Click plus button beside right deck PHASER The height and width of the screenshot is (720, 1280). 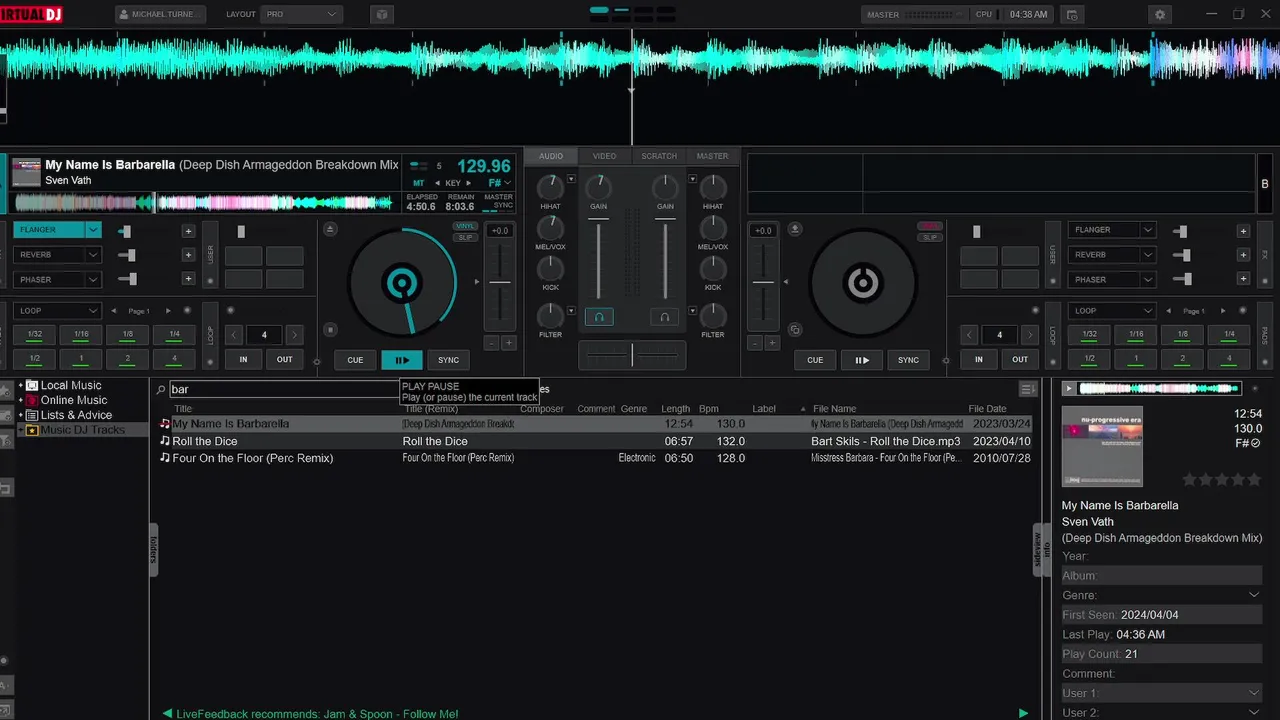tap(1243, 280)
